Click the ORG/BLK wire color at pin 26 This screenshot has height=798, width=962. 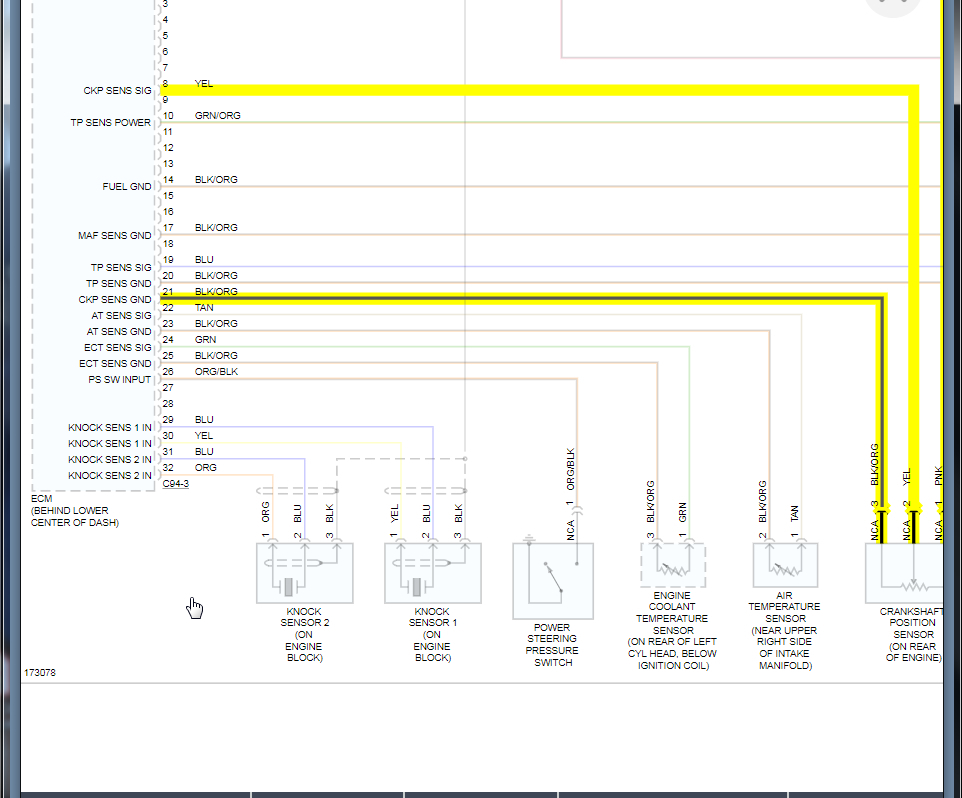click(x=217, y=371)
